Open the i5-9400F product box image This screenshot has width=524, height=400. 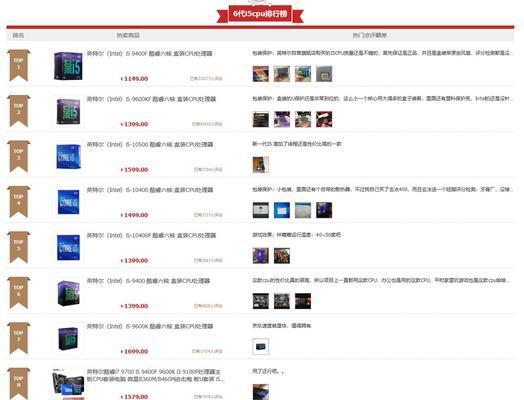pos(68,66)
